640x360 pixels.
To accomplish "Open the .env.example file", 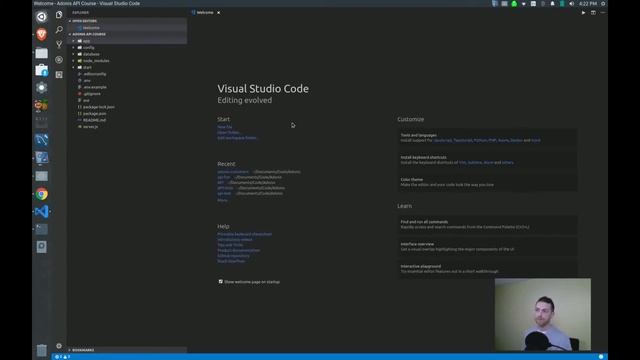I will (128, 87).
